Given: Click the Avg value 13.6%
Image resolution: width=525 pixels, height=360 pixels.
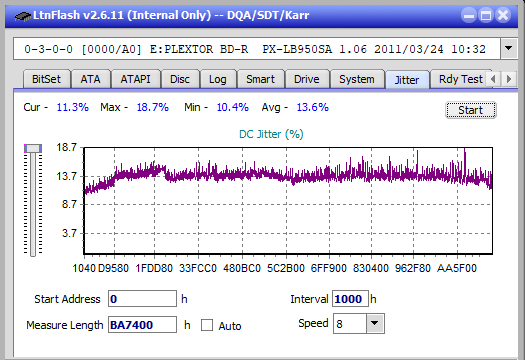Looking at the screenshot, I should (x=313, y=107).
